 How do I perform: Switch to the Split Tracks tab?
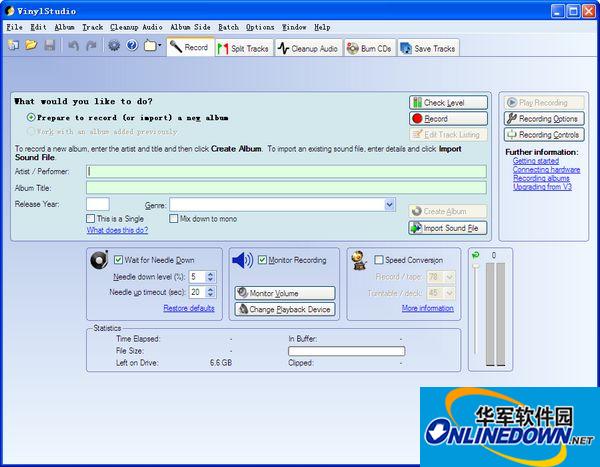tap(244, 48)
